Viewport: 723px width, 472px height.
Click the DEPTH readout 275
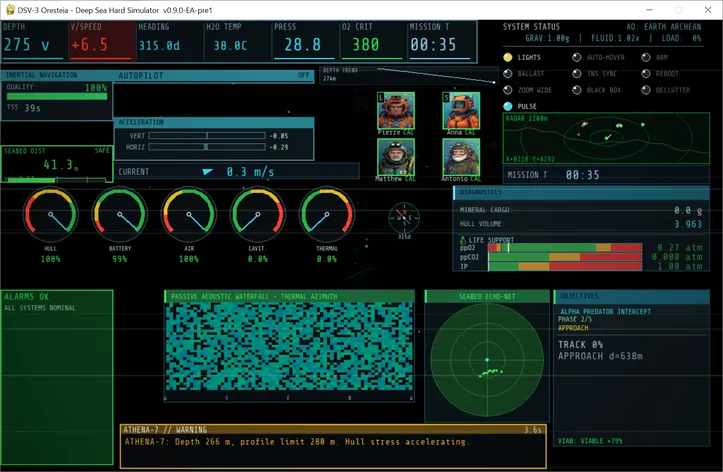27,45
